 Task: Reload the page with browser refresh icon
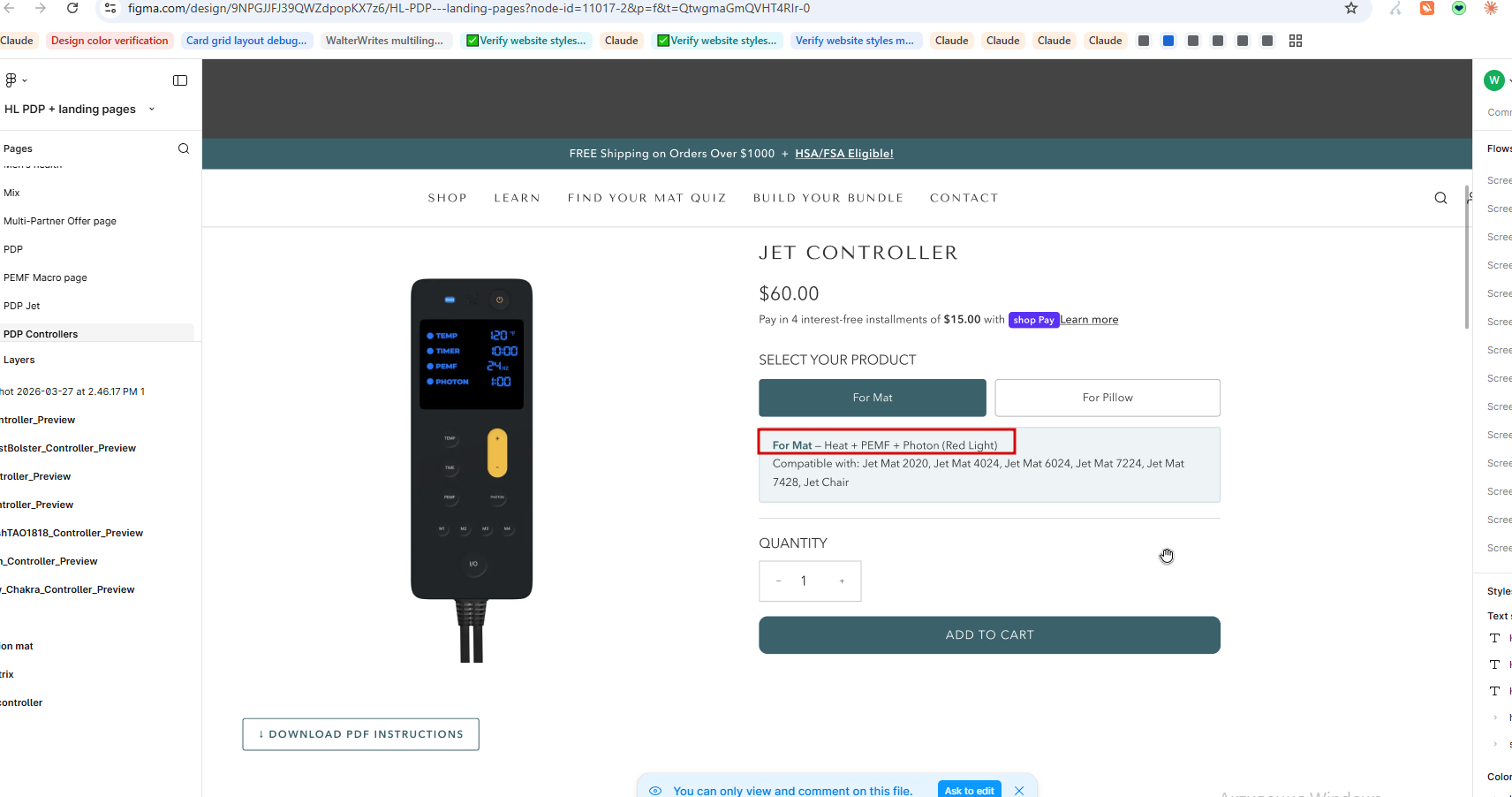(x=72, y=9)
